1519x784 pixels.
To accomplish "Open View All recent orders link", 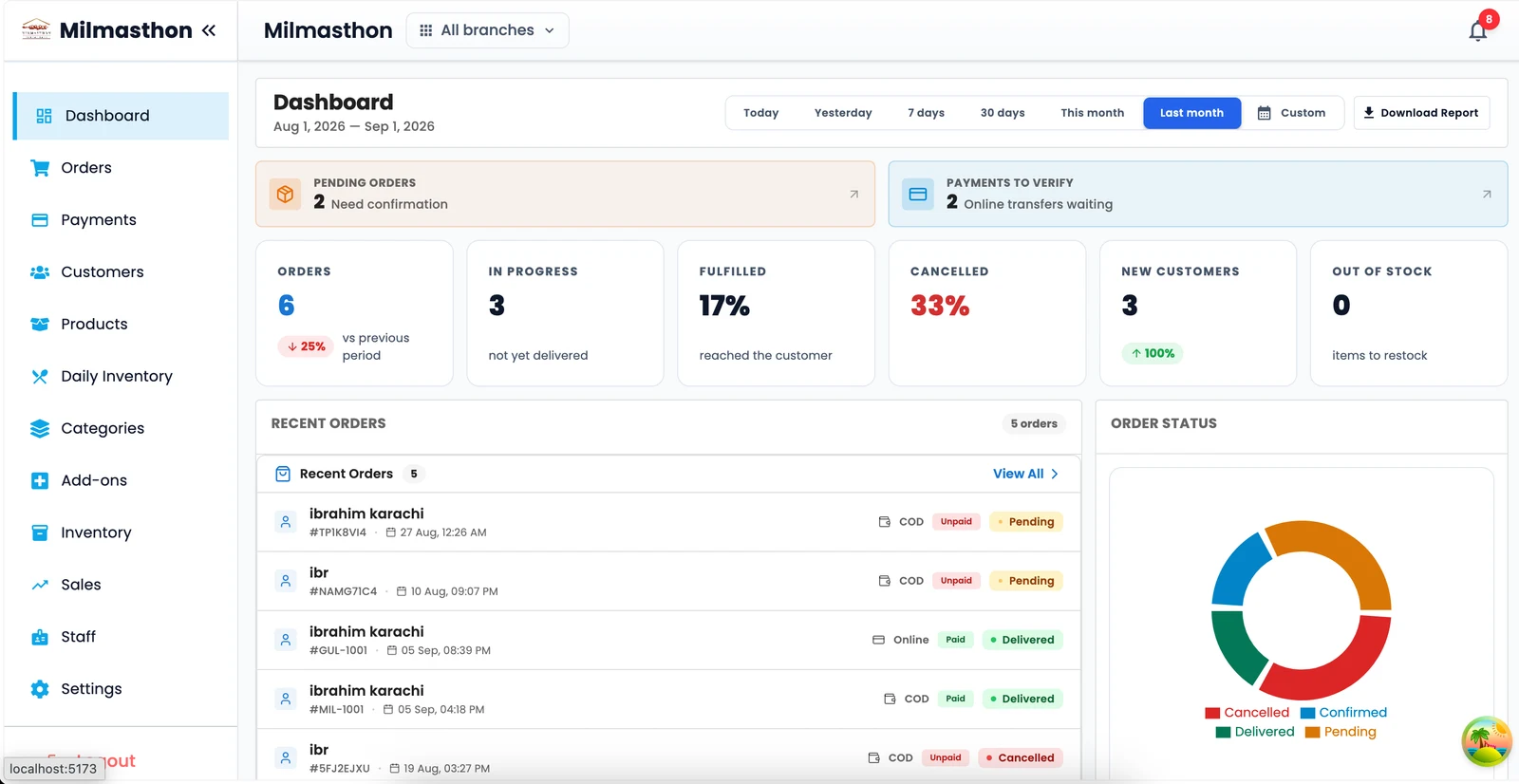I will click(x=1026, y=474).
